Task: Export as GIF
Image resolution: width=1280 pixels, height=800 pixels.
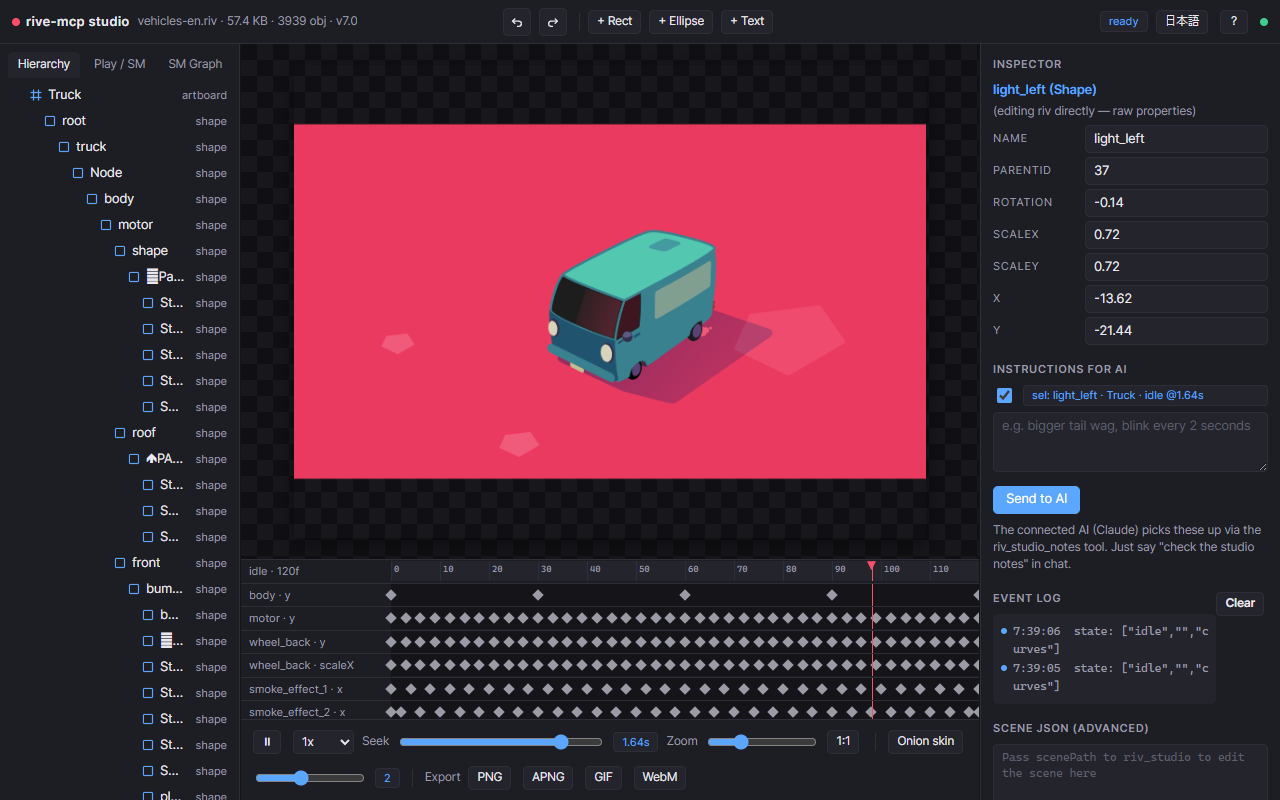Action: pyautogui.click(x=604, y=777)
